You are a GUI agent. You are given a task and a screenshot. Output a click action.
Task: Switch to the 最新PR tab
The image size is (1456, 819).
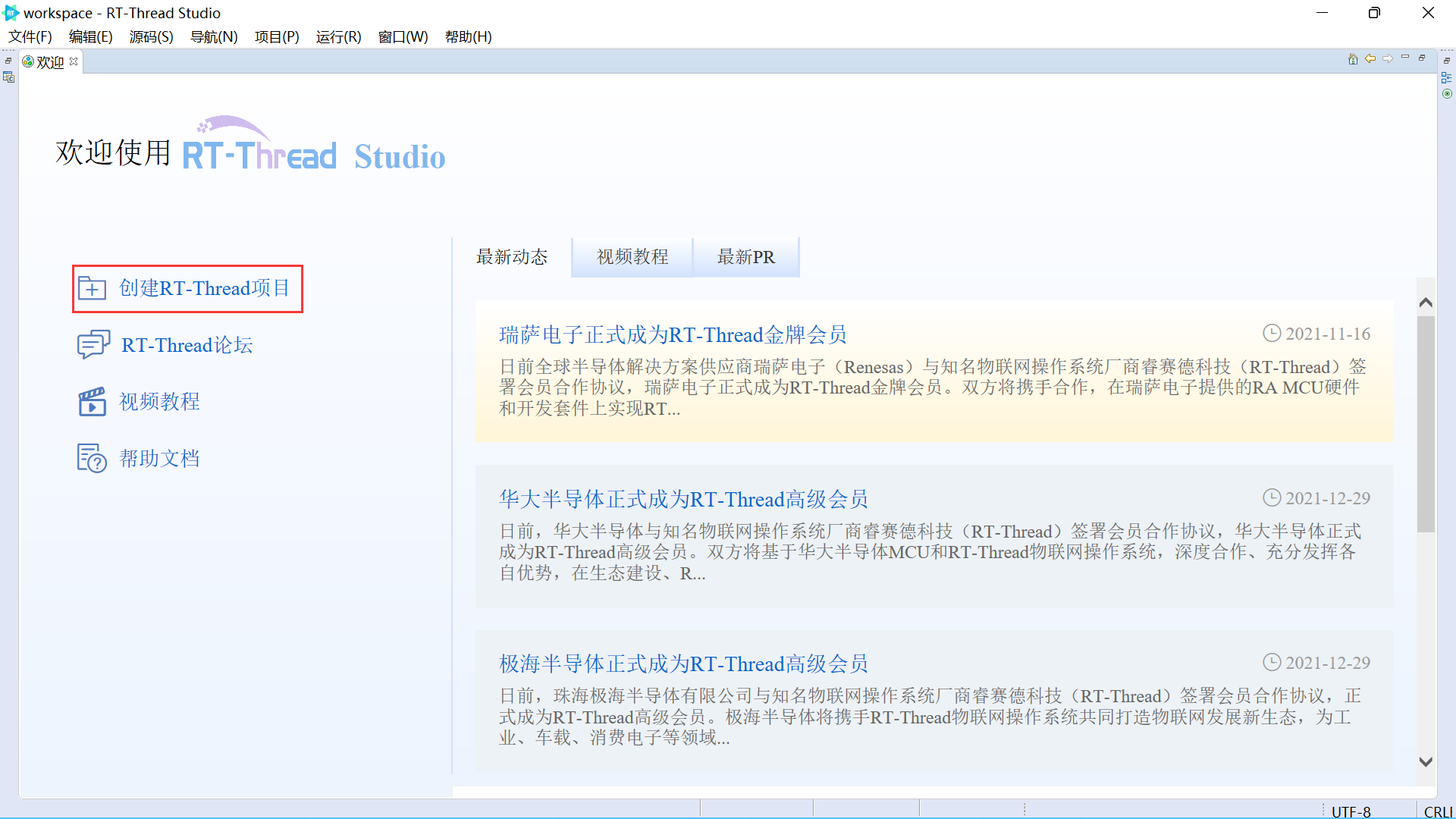click(x=745, y=257)
